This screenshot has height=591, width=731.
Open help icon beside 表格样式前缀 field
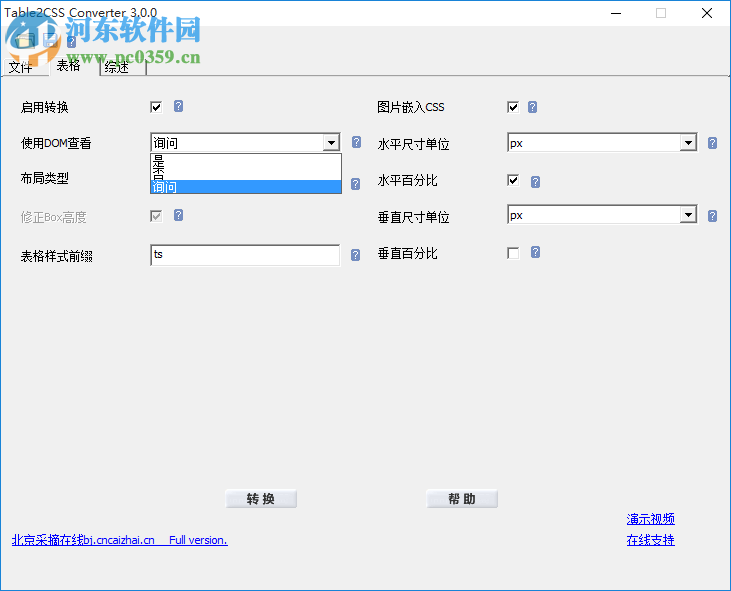(356, 255)
